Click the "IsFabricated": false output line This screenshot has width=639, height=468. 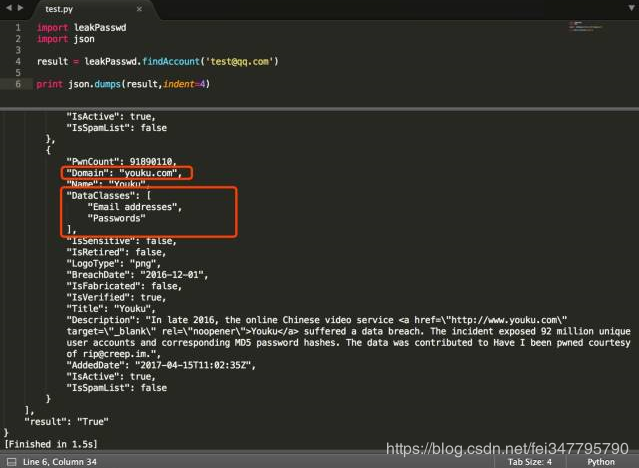[x=124, y=286]
